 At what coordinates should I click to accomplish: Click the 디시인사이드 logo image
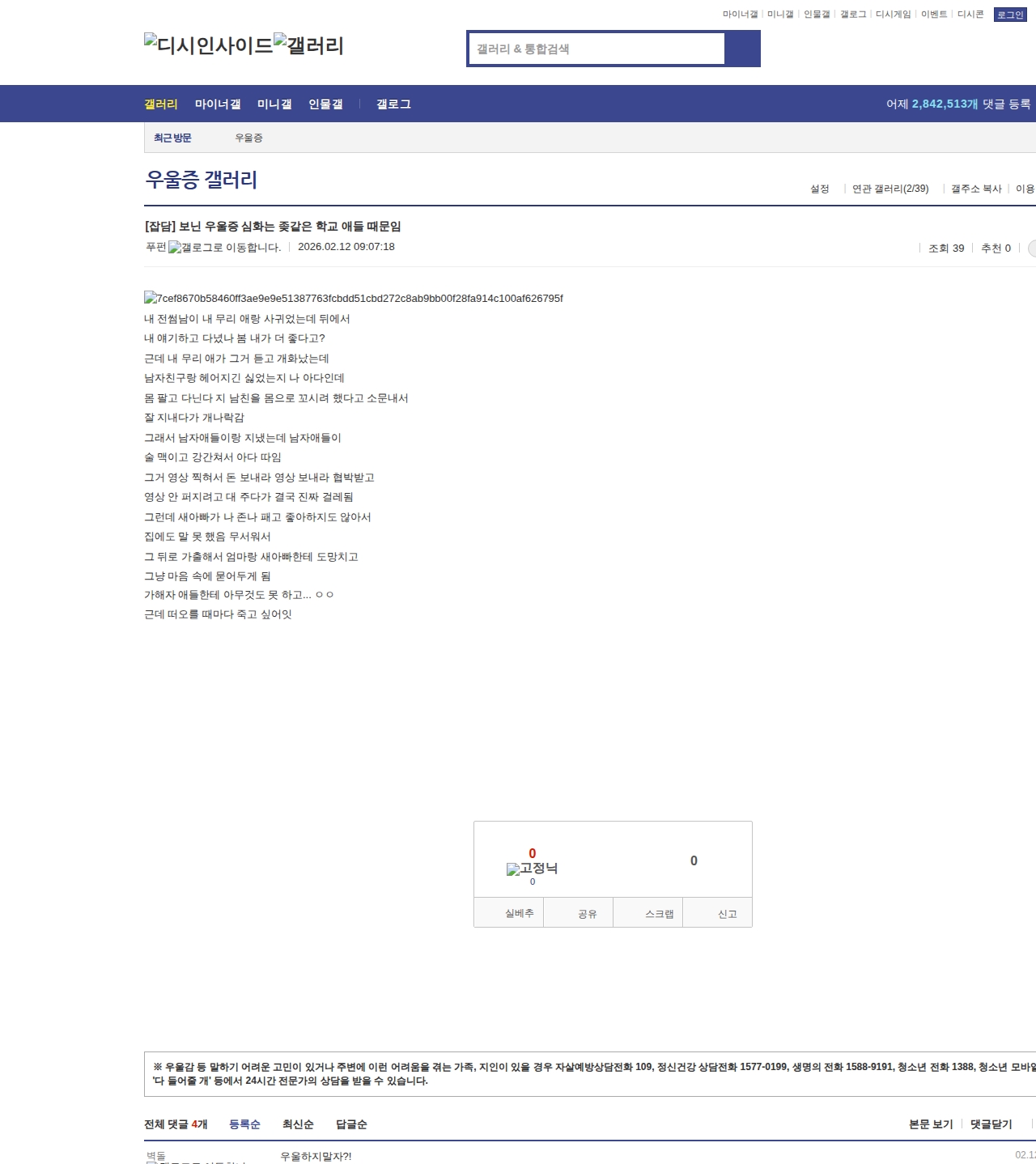coord(209,45)
